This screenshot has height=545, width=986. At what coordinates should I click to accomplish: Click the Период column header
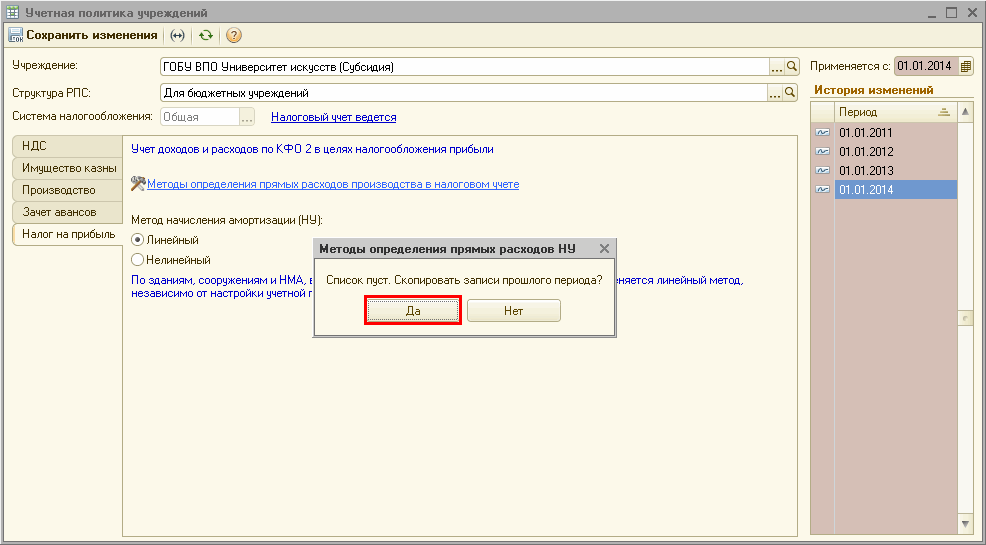tap(895, 112)
